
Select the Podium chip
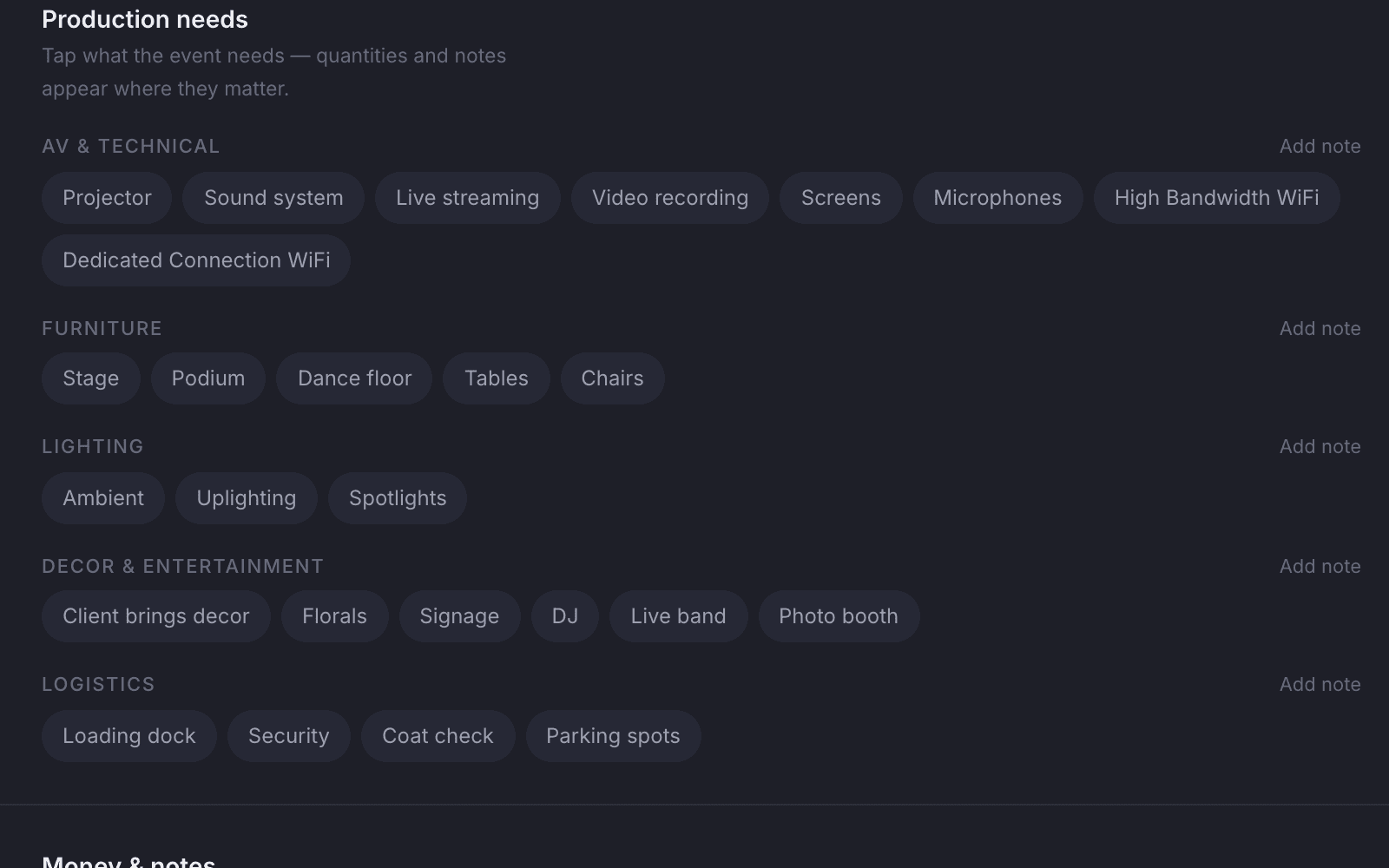(208, 378)
